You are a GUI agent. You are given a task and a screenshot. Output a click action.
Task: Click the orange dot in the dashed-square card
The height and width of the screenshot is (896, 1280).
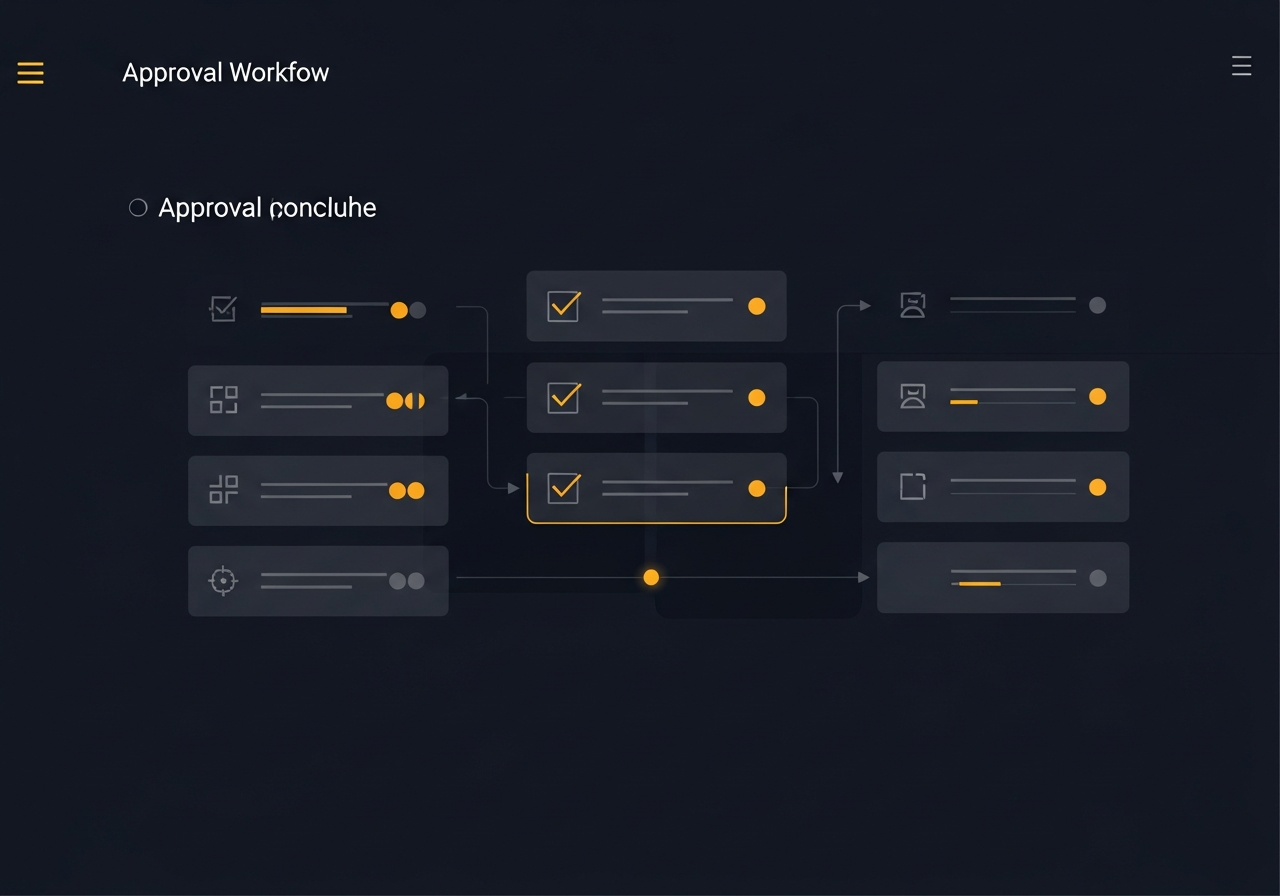[1097, 487]
